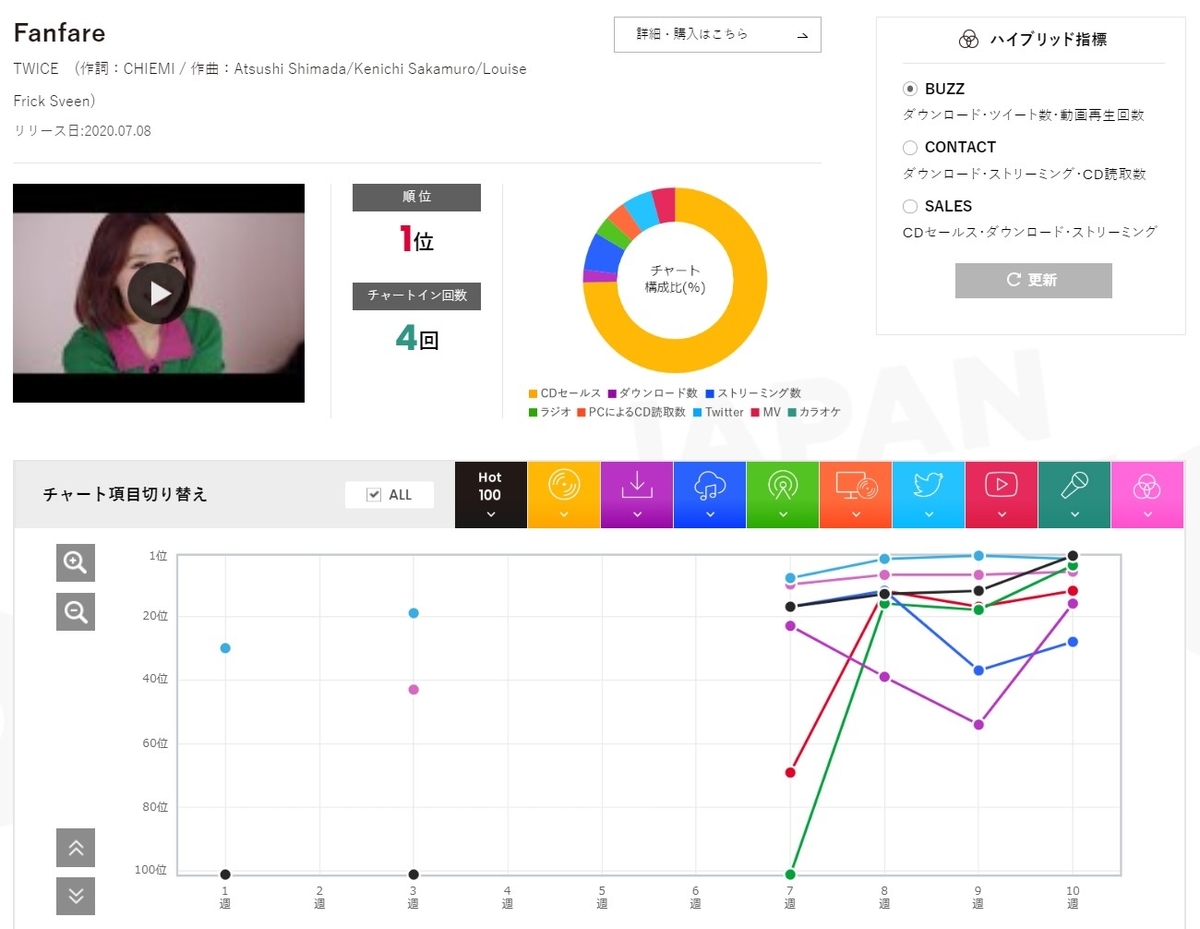Expand the radio tab chevron

click(783, 515)
